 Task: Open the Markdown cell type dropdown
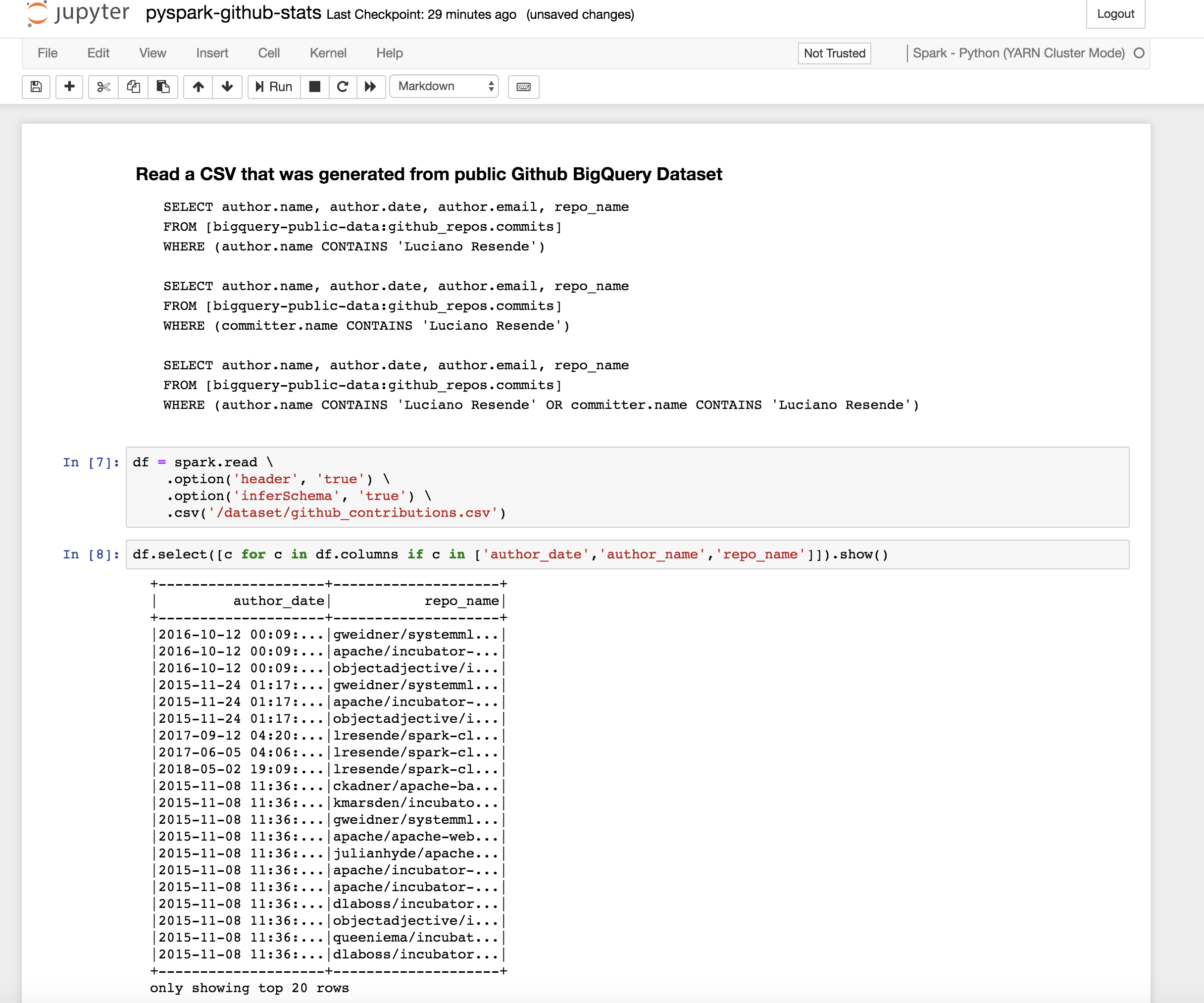pyautogui.click(x=443, y=87)
